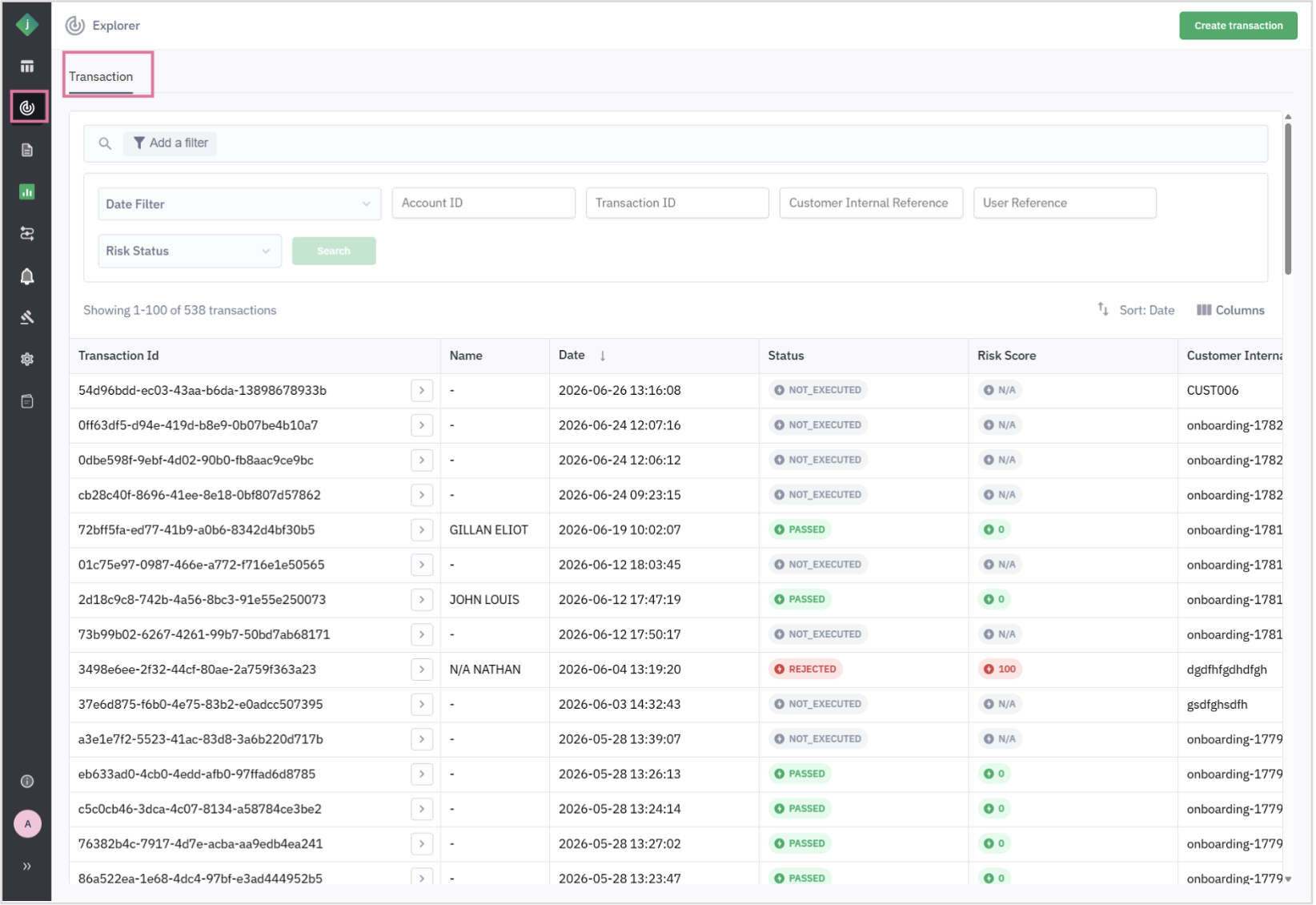Toggle Sort: Date order
This screenshot has width=1316, height=905.
[x=1136, y=310]
